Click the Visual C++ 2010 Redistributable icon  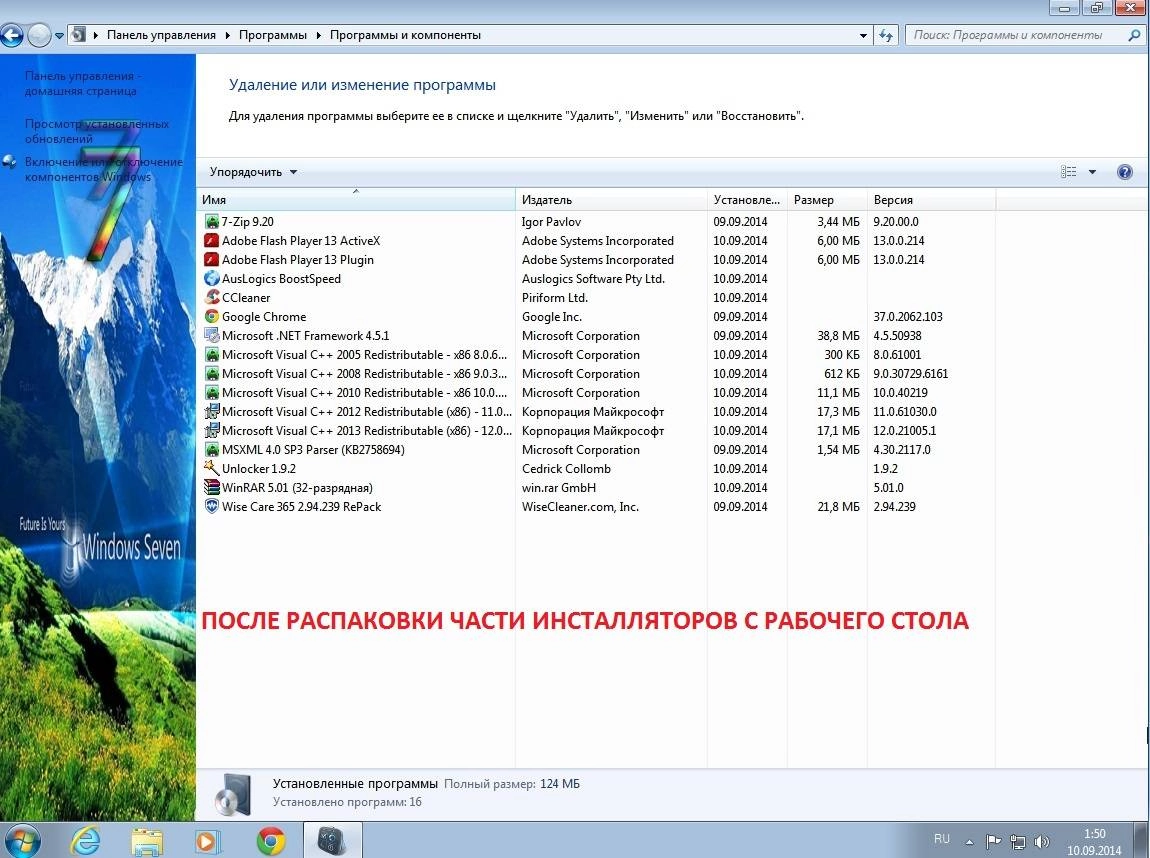(211, 393)
